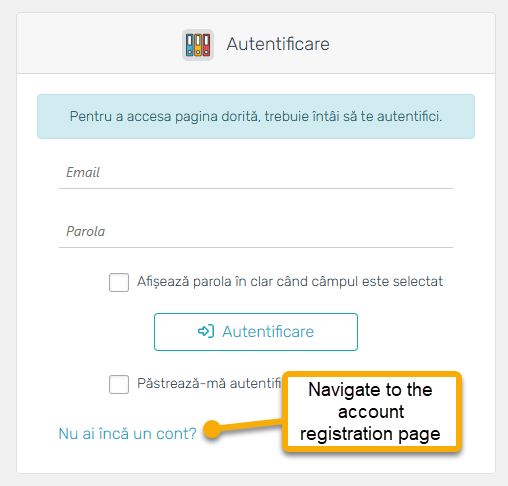The image size is (508, 486).
Task: Open the 'Nu ai încă un cont?' link
Action: 128,434
